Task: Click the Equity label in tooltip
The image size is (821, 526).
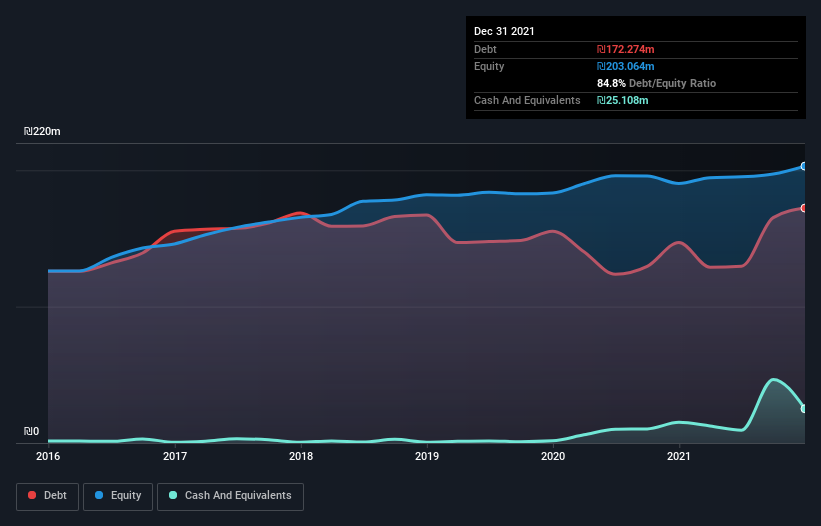Action: pos(489,66)
